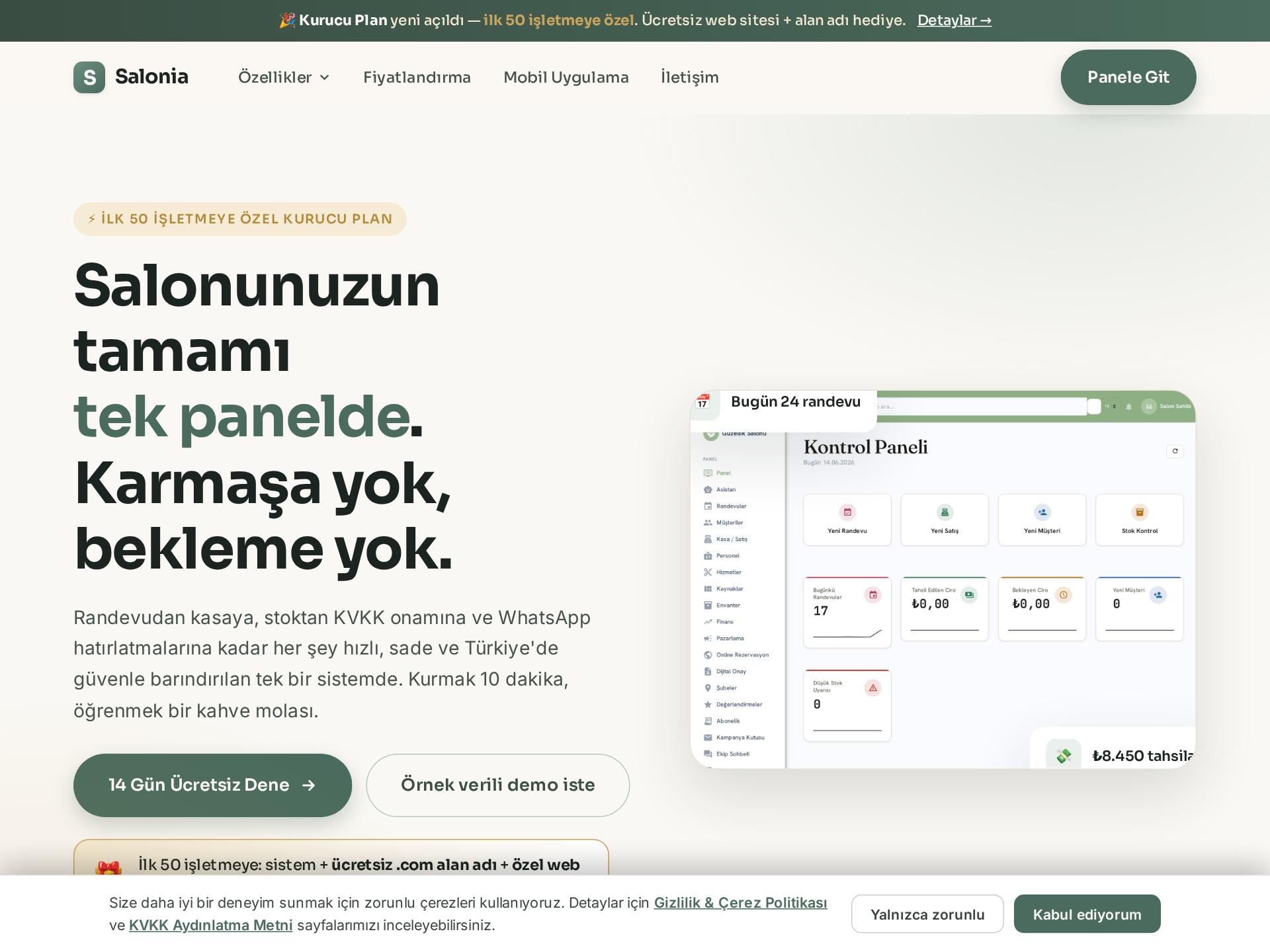Start the 14 Gün Ücretsiz Dene trial
Image resolution: width=1270 pixels, height=952 pixels.
point(212,785)
